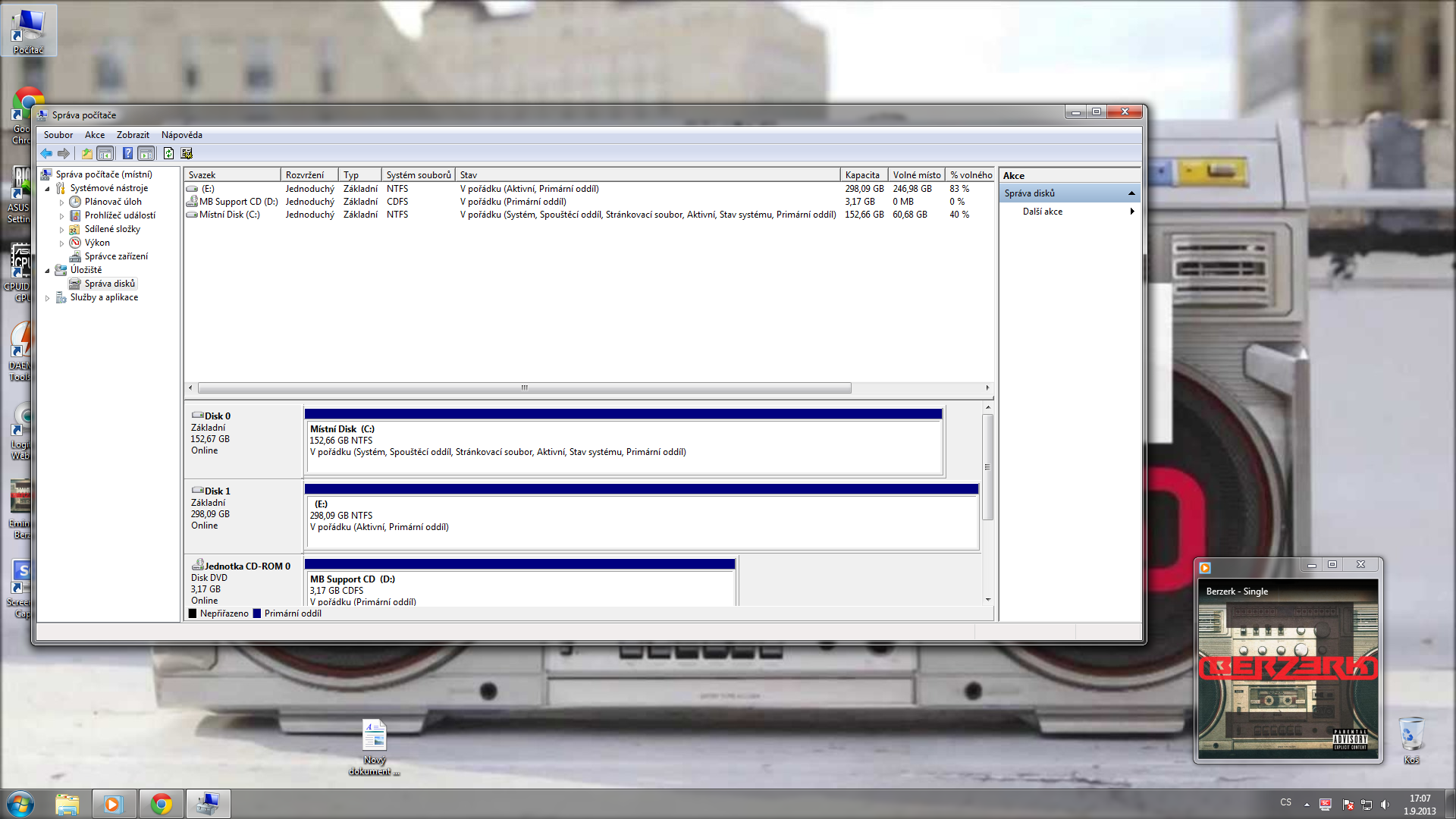Click the blue Back arrow in toolbar
The height and width of the screenshot is (819, 1456).
(46, 154)
